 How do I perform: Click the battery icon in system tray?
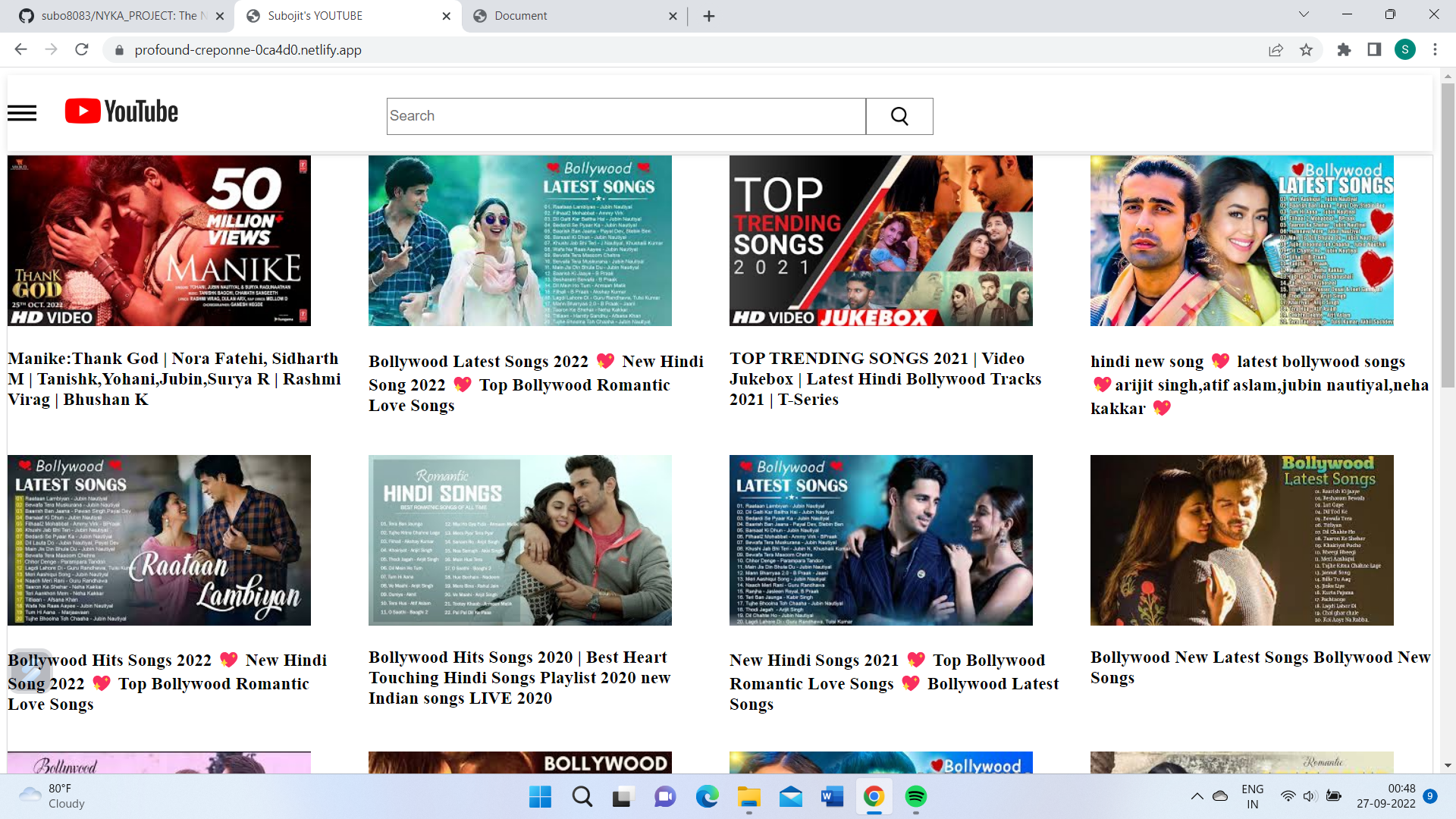click(x=1334, y=796)
